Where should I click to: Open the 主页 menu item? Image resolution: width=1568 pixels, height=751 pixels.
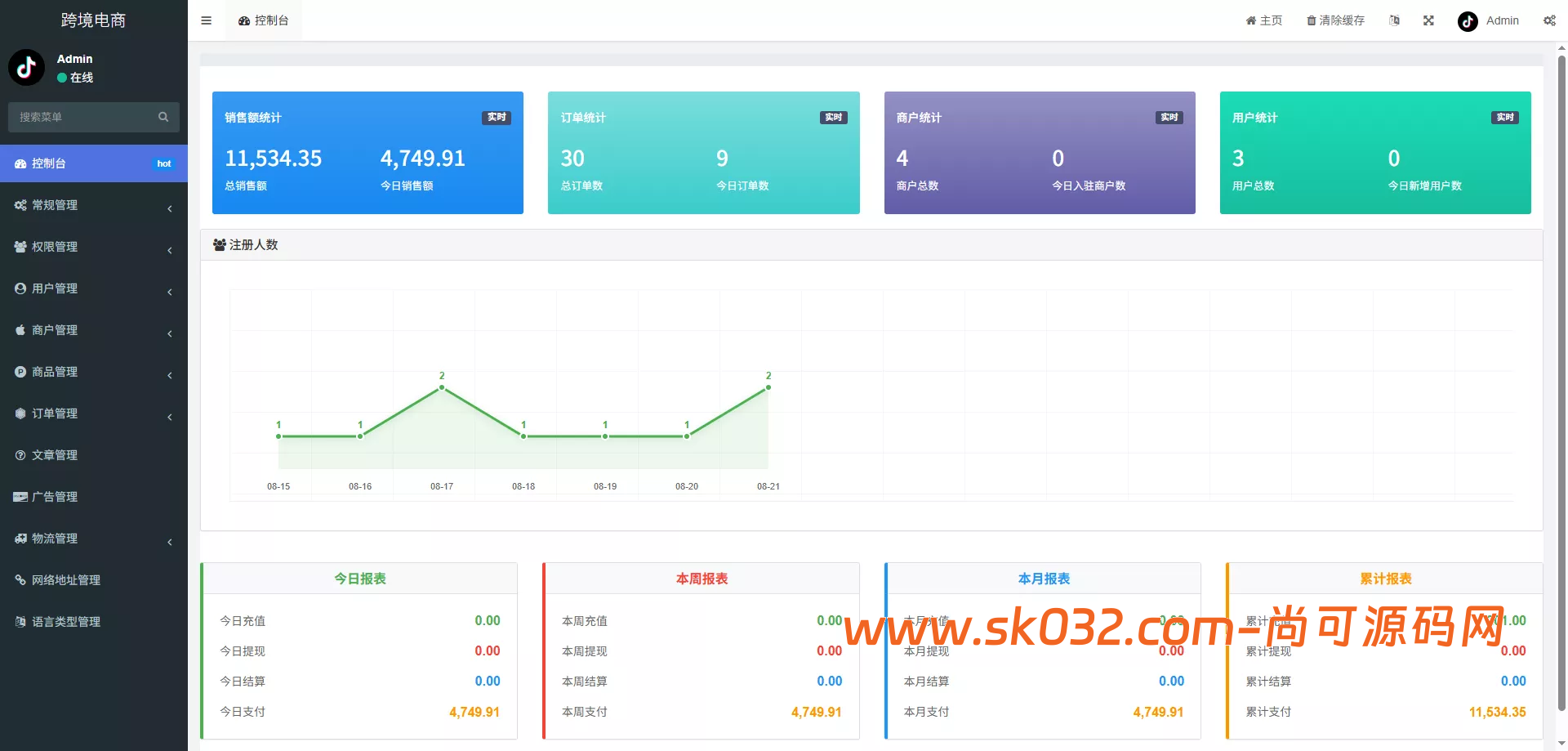(x=1264, y=20)
